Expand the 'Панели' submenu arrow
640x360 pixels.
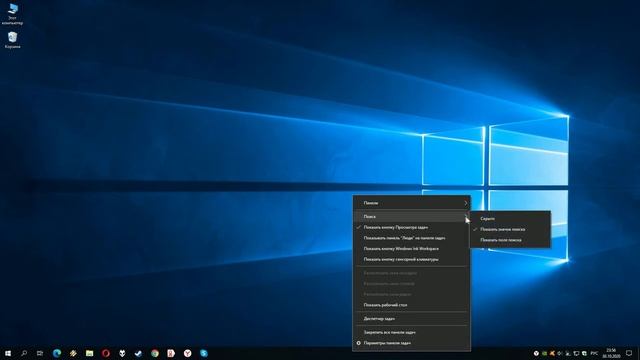[x=465, y=203]
